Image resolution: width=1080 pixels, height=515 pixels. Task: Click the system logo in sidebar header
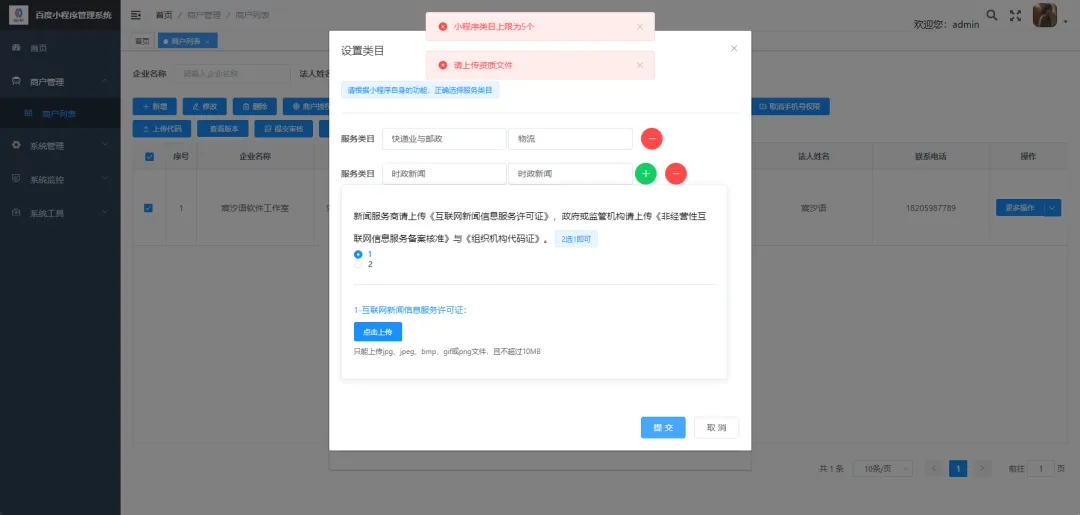19,14
